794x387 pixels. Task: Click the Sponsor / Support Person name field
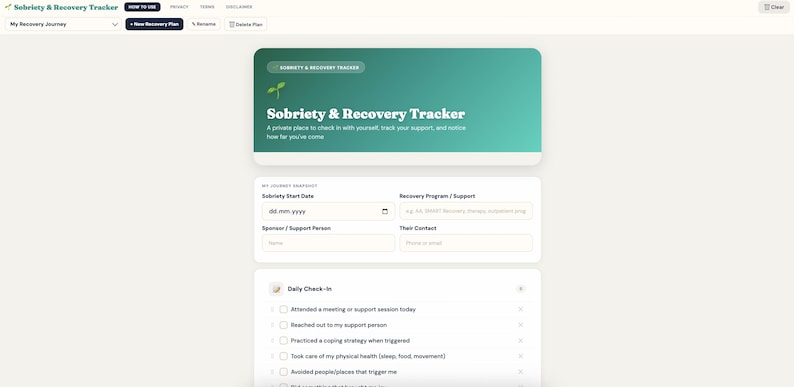click(329, 243)
